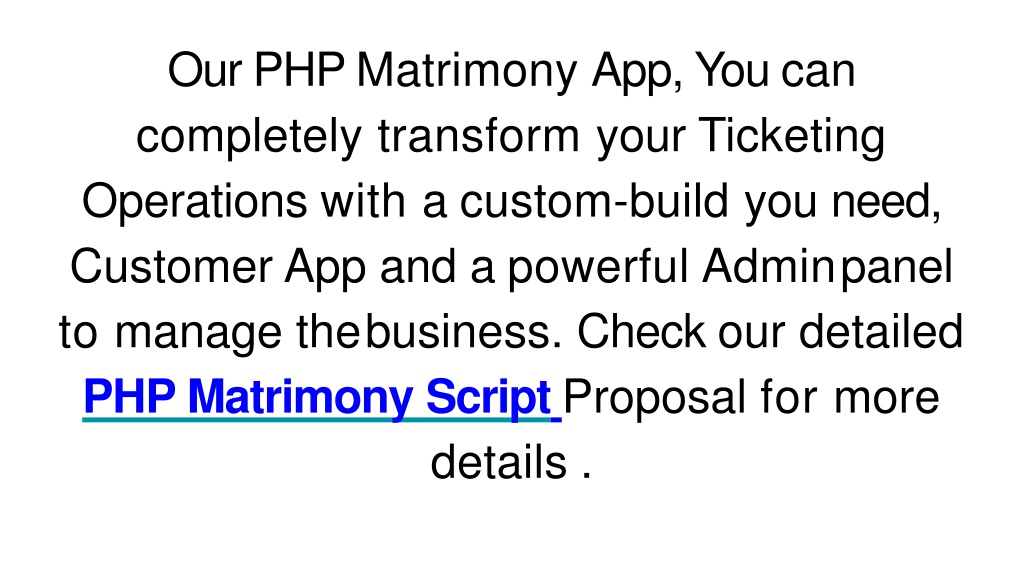The height and width of the screenshot is (576, 1024).
Task: Click the word "Proposal" after the link
Action: click(x=654, y=398)
